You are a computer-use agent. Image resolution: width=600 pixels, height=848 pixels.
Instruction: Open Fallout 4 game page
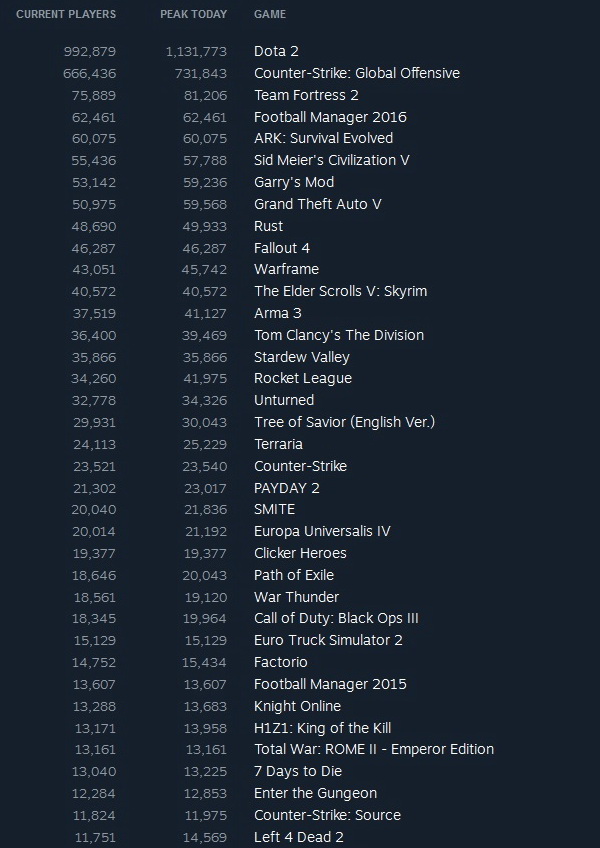coord(282,248)
